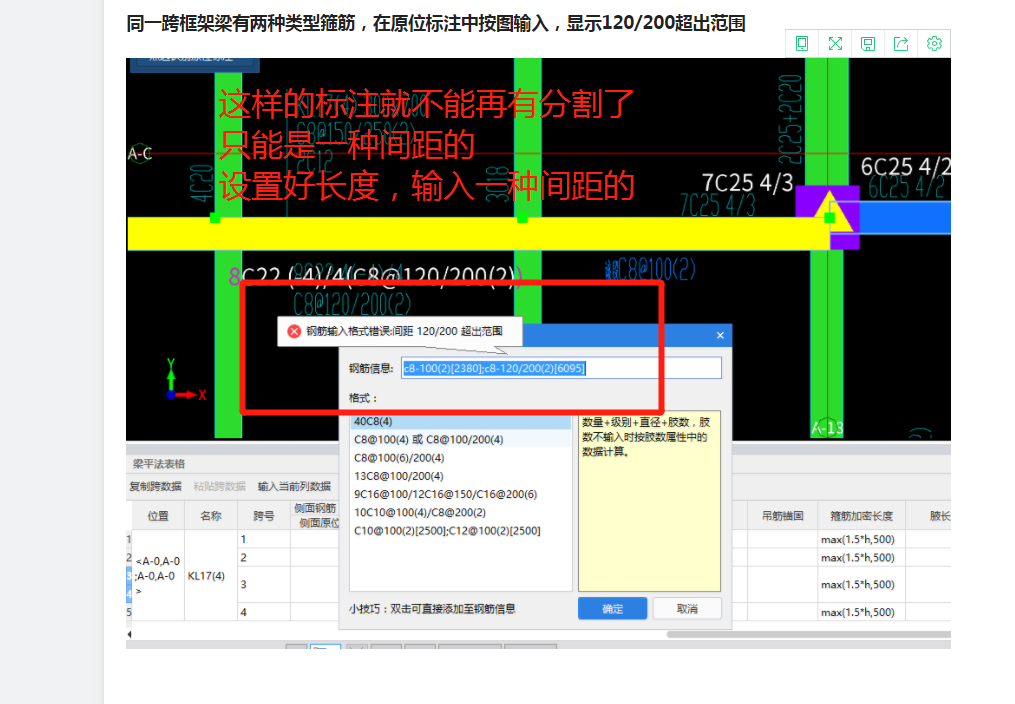
Task: Open the image in fullscreen with the expand-arrows icon
Action: point(835,43)
